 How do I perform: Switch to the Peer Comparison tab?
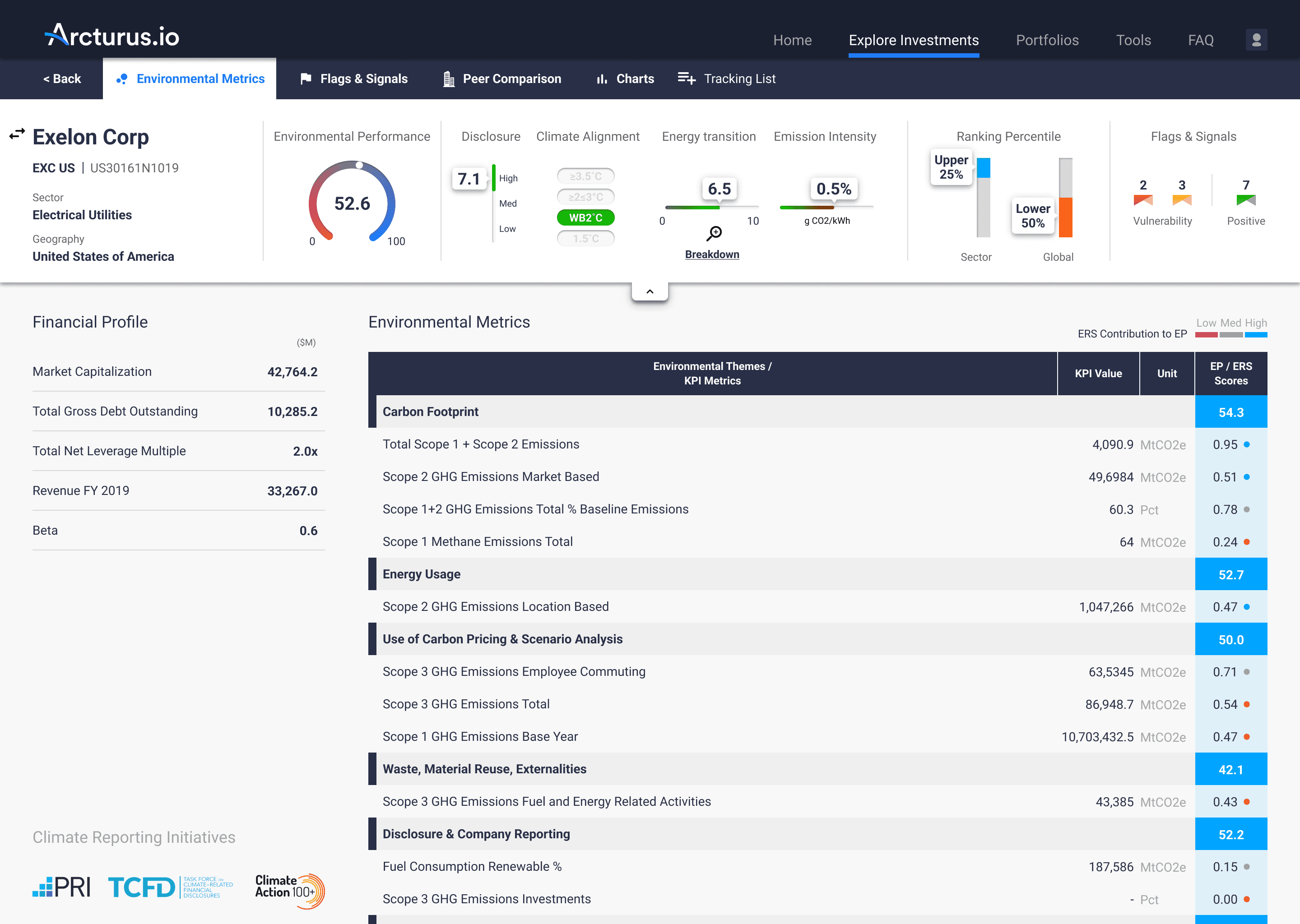[501, 79]
